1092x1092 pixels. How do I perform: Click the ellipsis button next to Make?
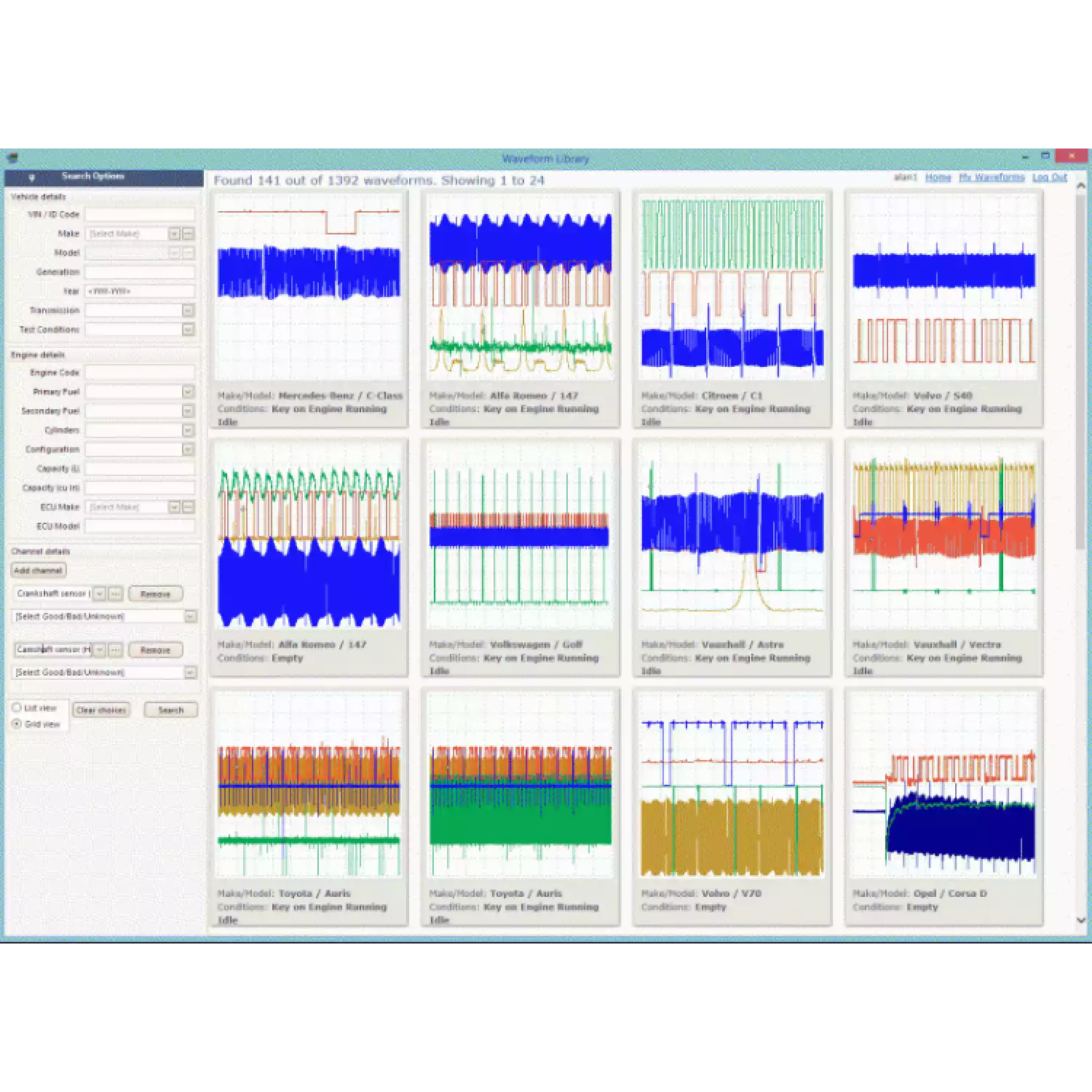[189, 233]
